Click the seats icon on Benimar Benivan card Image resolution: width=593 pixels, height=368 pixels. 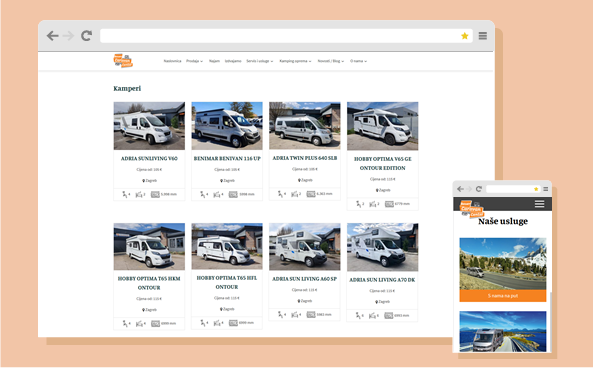(203, 194)
